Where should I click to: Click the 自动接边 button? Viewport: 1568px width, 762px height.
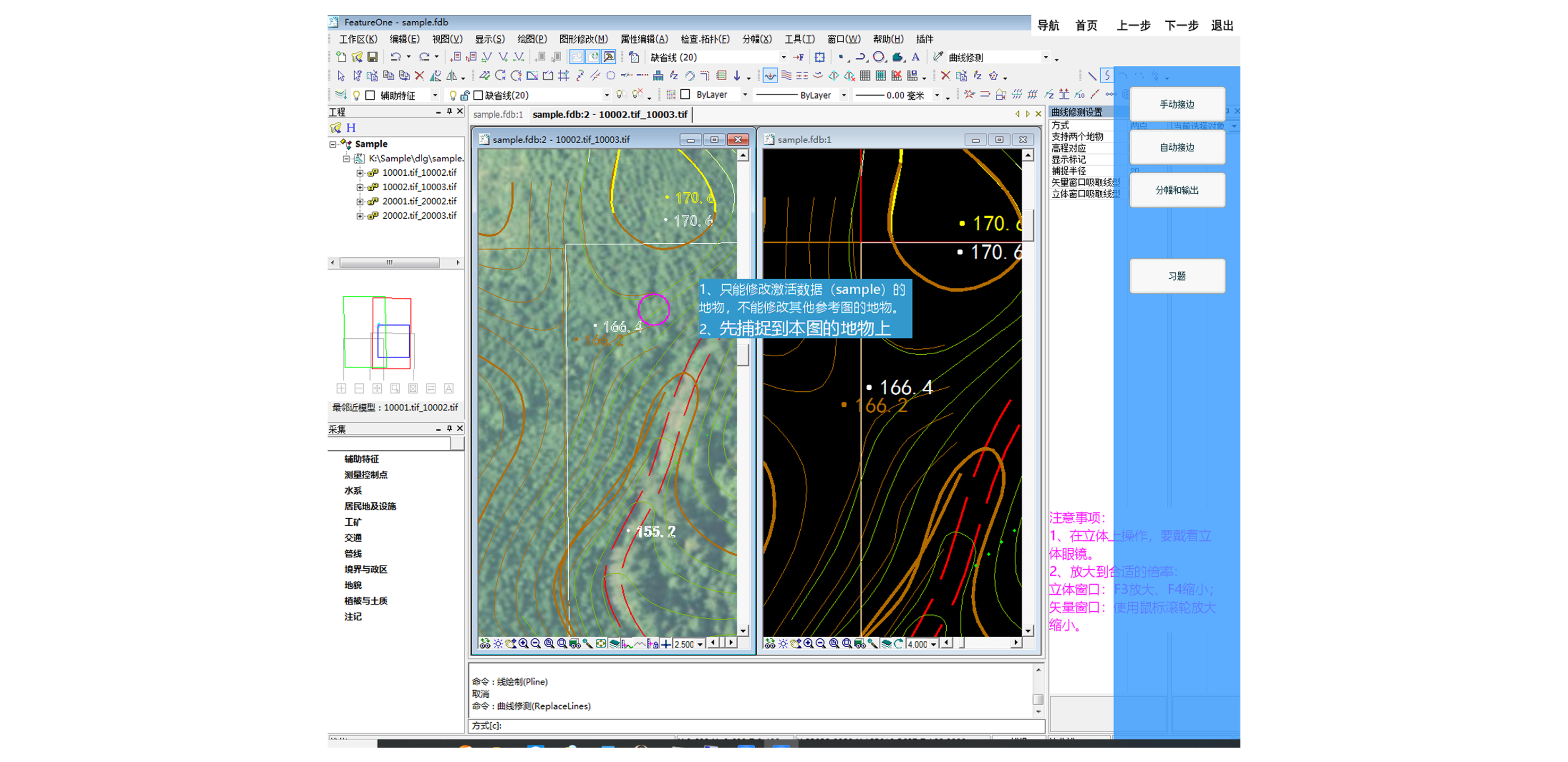[x=1177, y=147]
